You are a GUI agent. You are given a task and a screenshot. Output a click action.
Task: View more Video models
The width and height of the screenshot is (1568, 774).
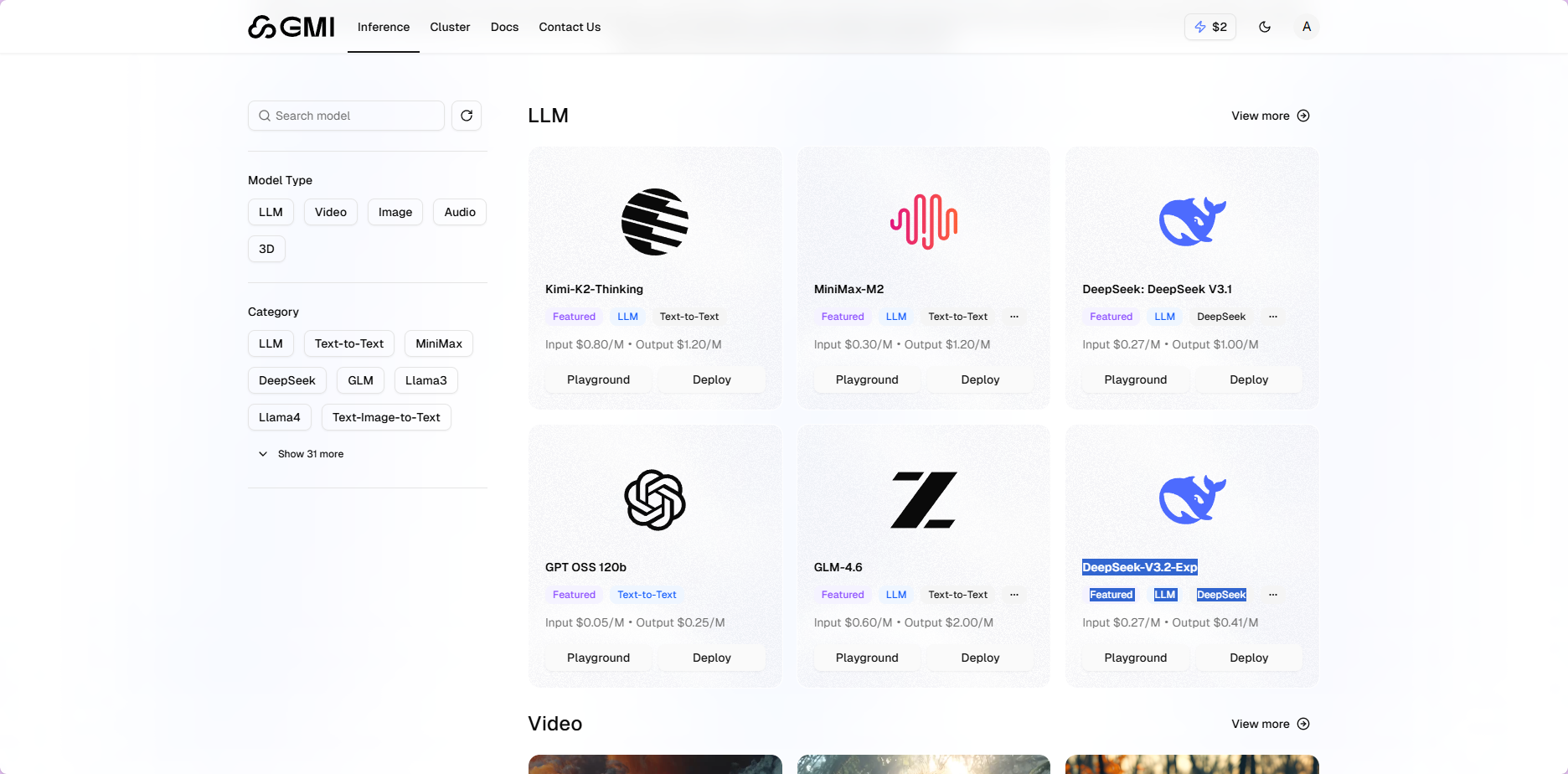(1271, 724)
